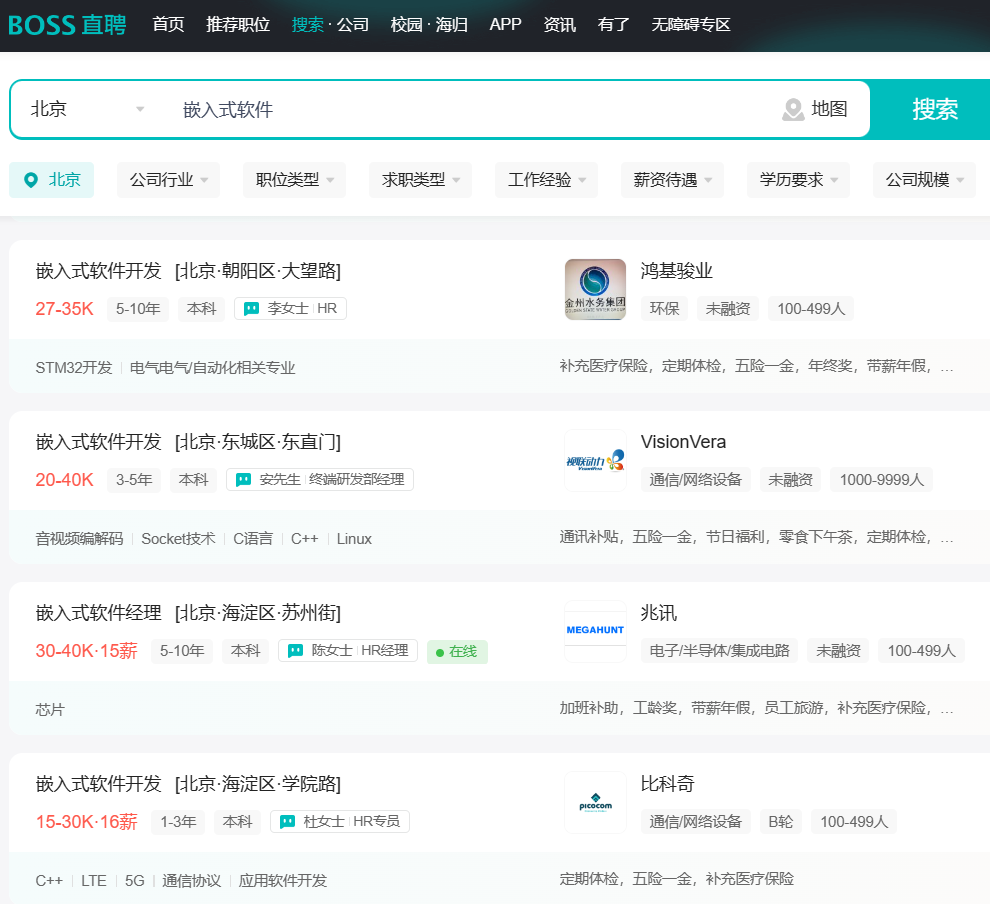Open chat icon next to 杜女士 HR专员
This screenshot has width=990, height=904.
coord(287,822)
